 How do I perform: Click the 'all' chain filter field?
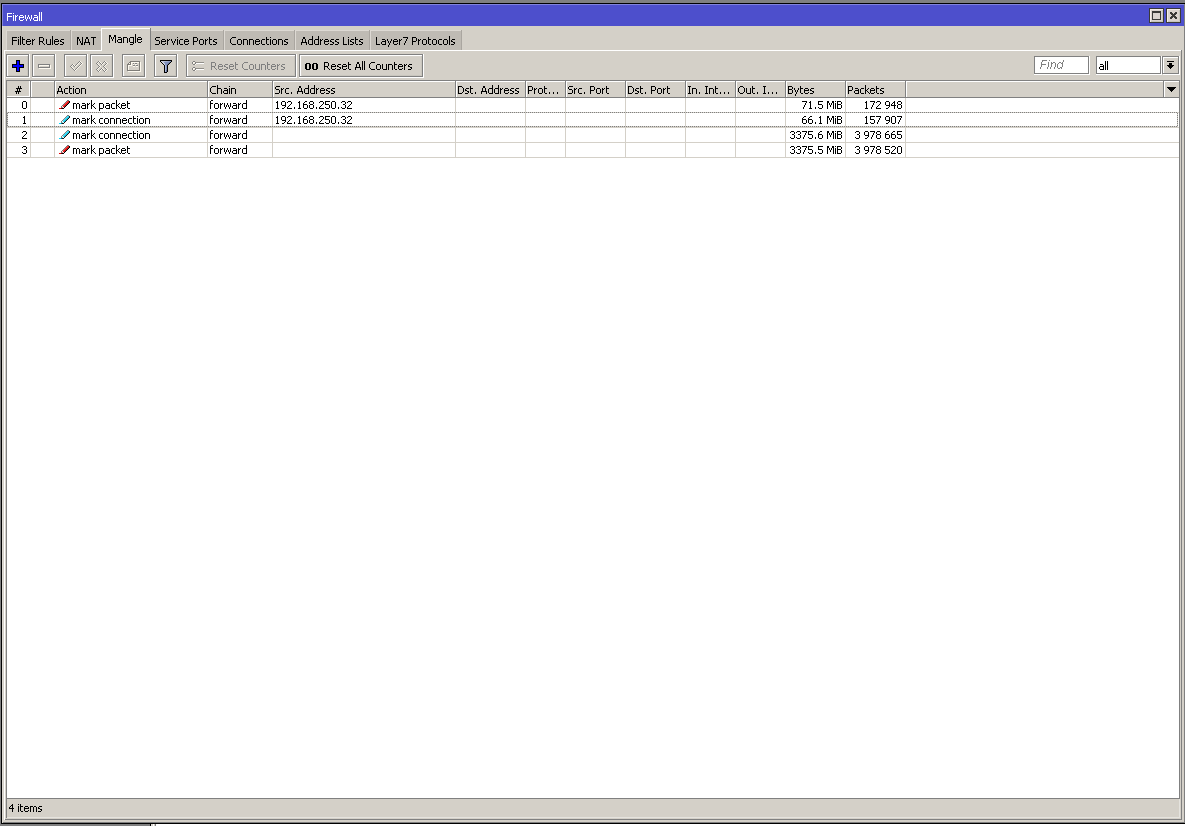coord(1128,66)
